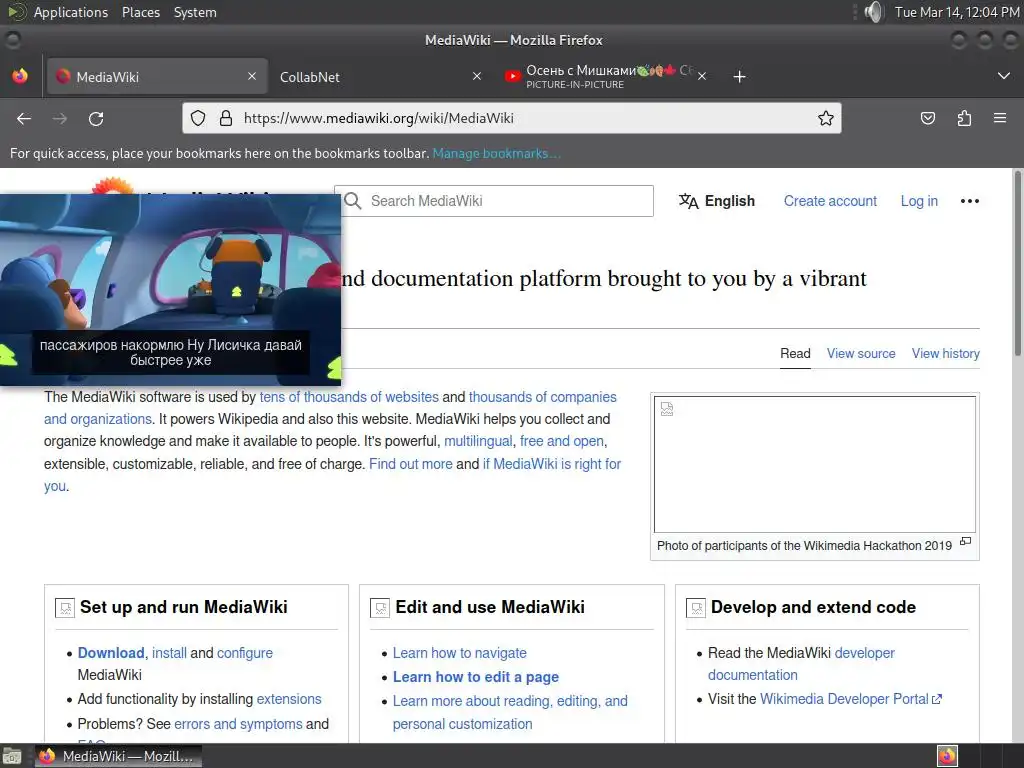Click the free and open link
Viewport: 1024px width, 768px height.
coord(562,441)
